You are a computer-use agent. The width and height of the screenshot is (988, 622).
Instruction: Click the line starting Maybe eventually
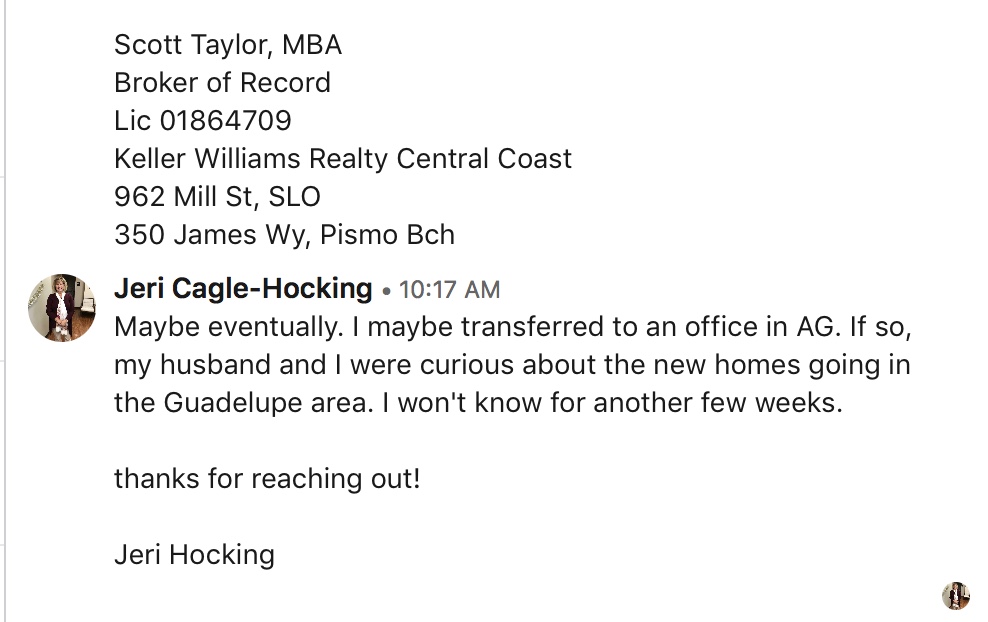(513, 328)
